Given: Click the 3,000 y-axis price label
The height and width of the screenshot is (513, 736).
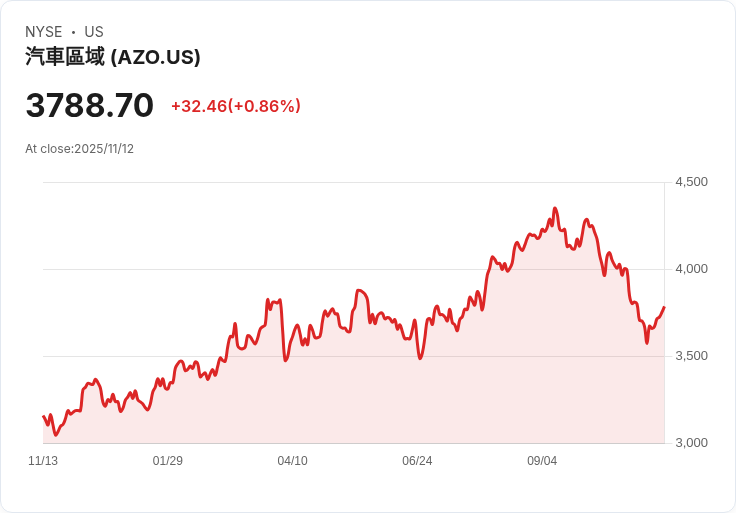Looking at the screenshot, I should [x=691, y=443].
